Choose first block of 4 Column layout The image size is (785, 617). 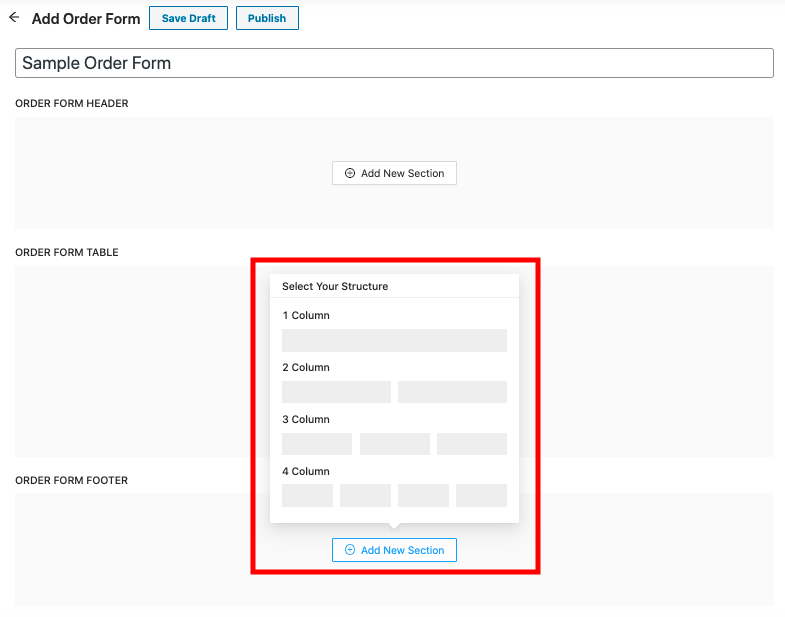(x=307, y=495)
